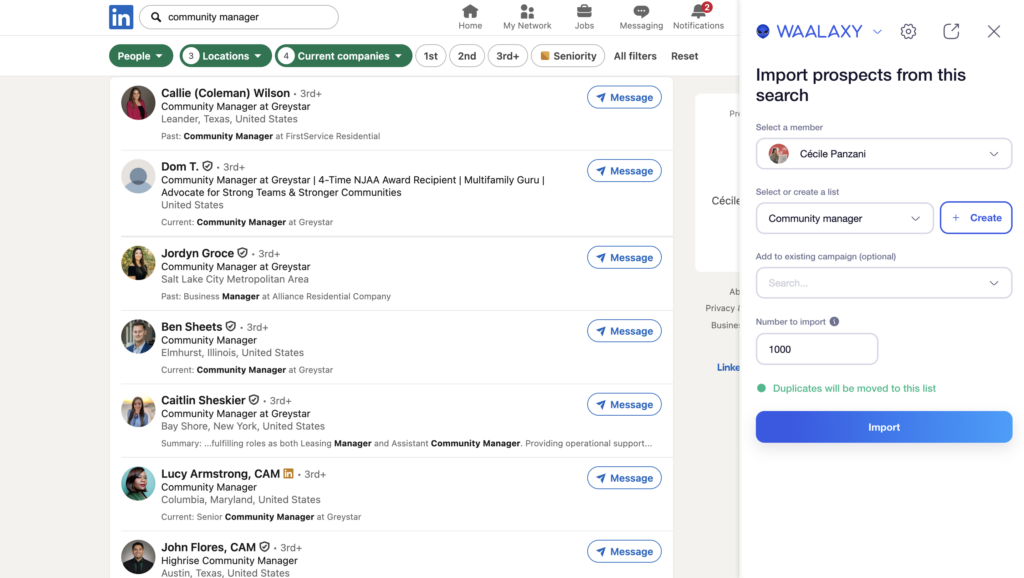The image size is (1024, 578).
Task: Click the Waalaxy alien logo
Action: 763,31
